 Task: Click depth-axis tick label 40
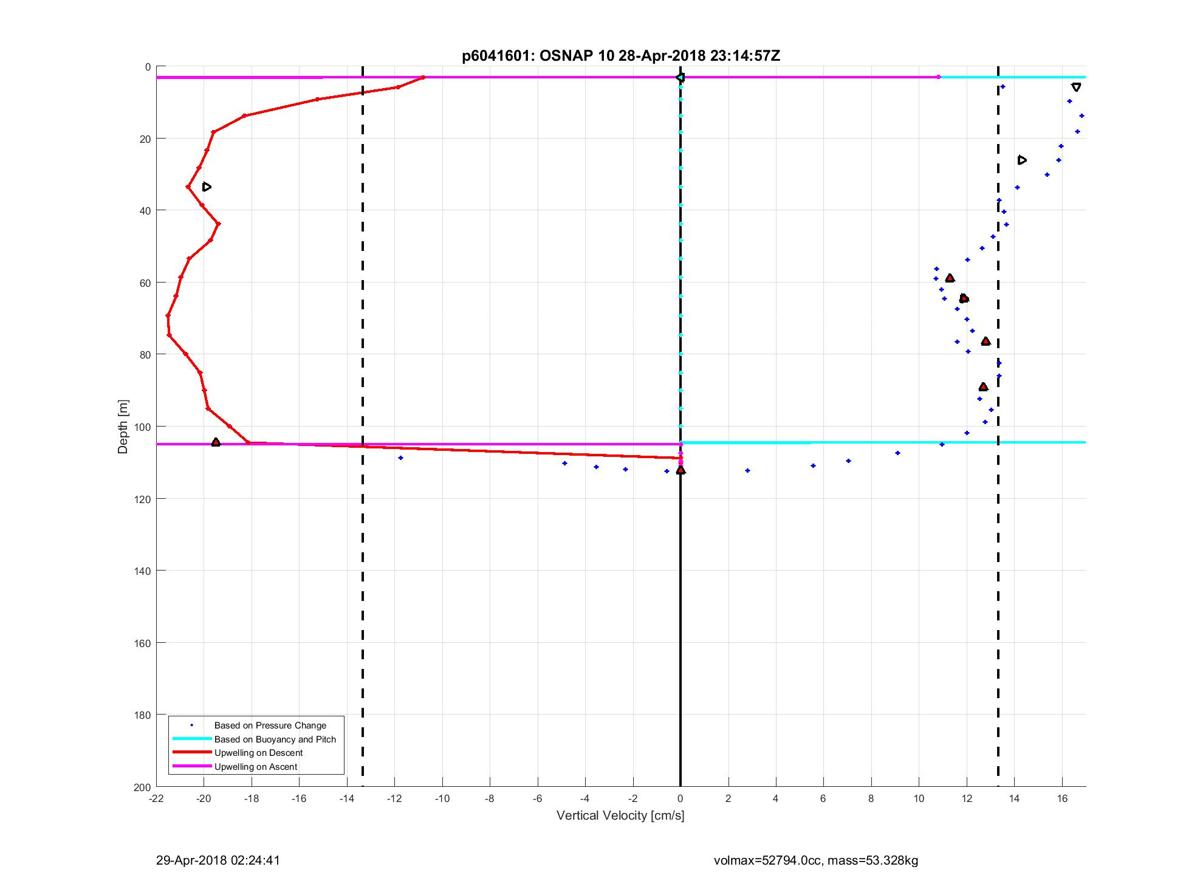pos(145,211)
